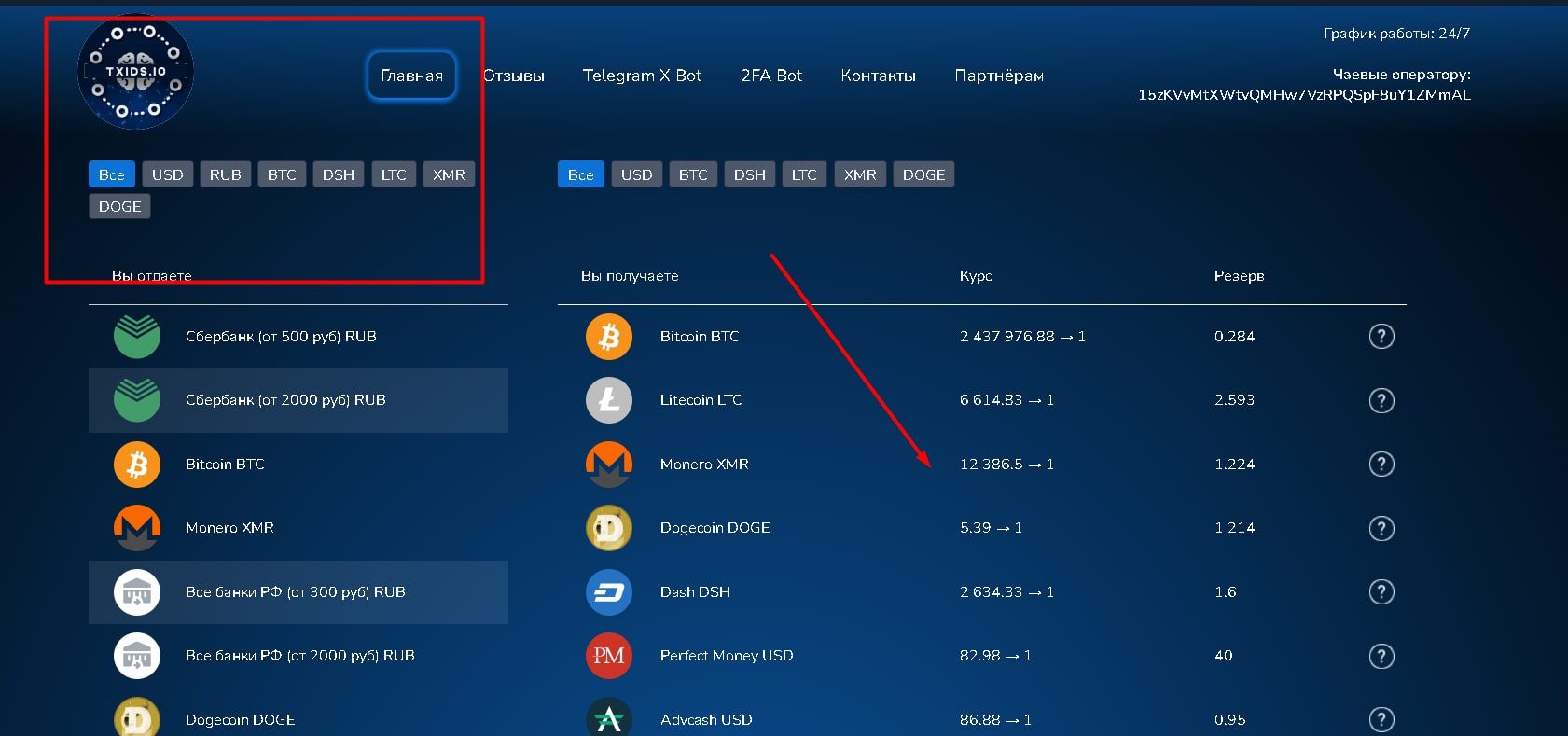Image resolution: width=1568 pixels, height=736 pixels.
Task: Open help icon for the Monero XMR row
Action: [1381, 465]
